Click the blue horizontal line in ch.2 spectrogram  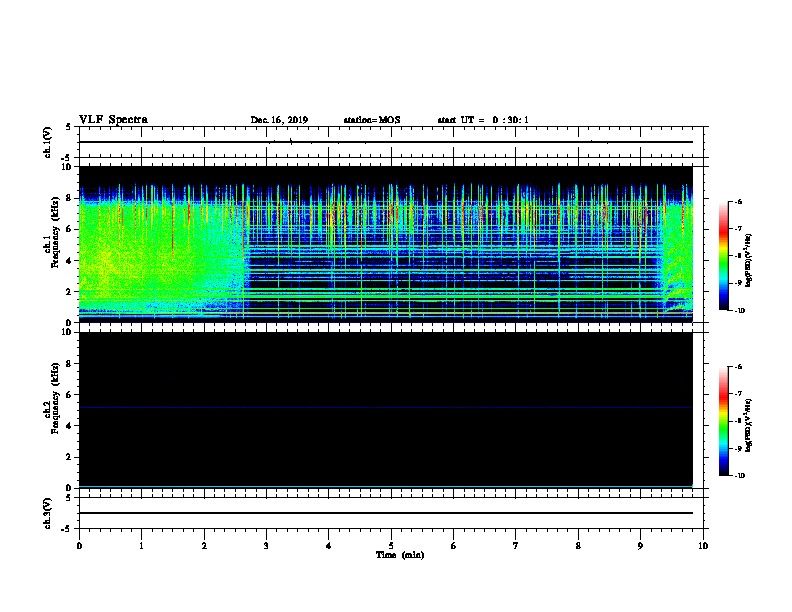(x=386, y=407)
